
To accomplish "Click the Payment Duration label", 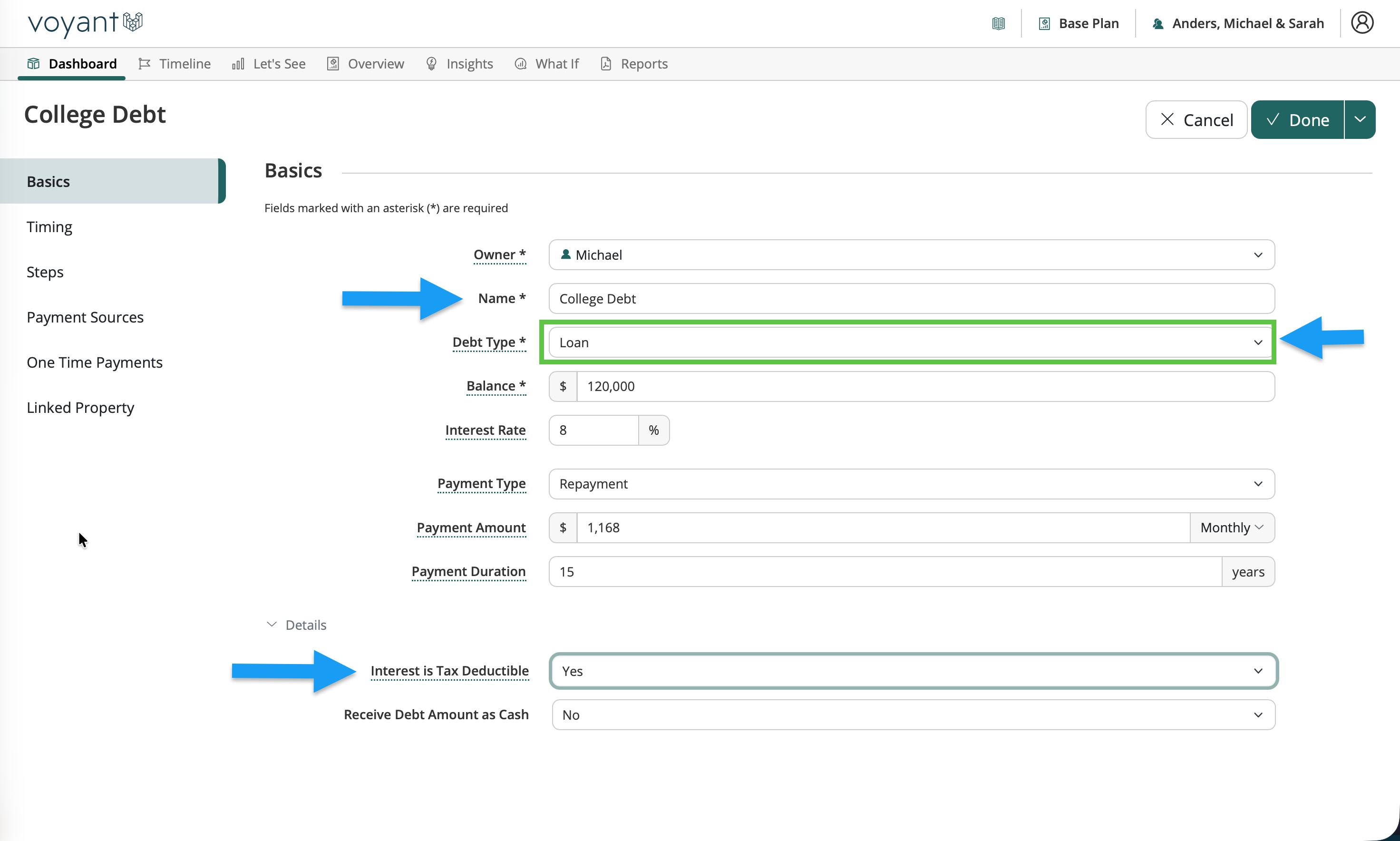I will pos(468,571).
